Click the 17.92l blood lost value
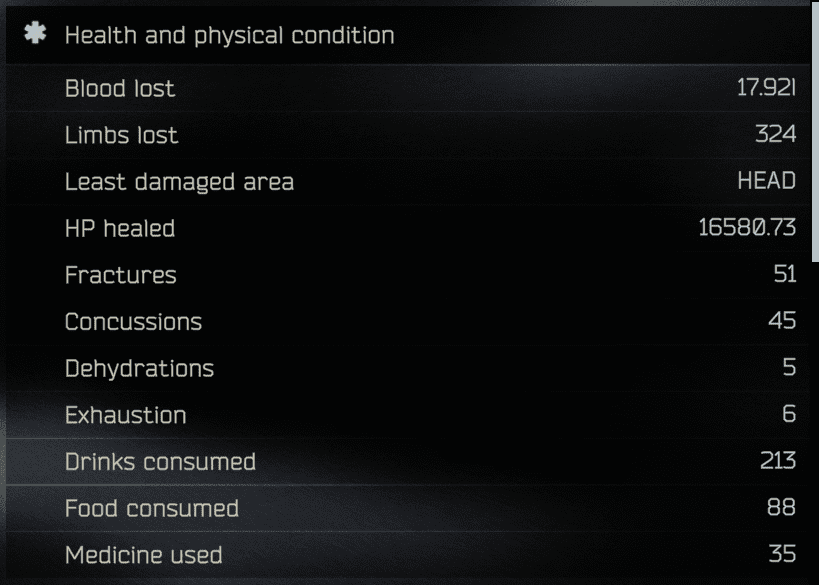819x585 pixels. pyautogui.click(x=766, y=88)
